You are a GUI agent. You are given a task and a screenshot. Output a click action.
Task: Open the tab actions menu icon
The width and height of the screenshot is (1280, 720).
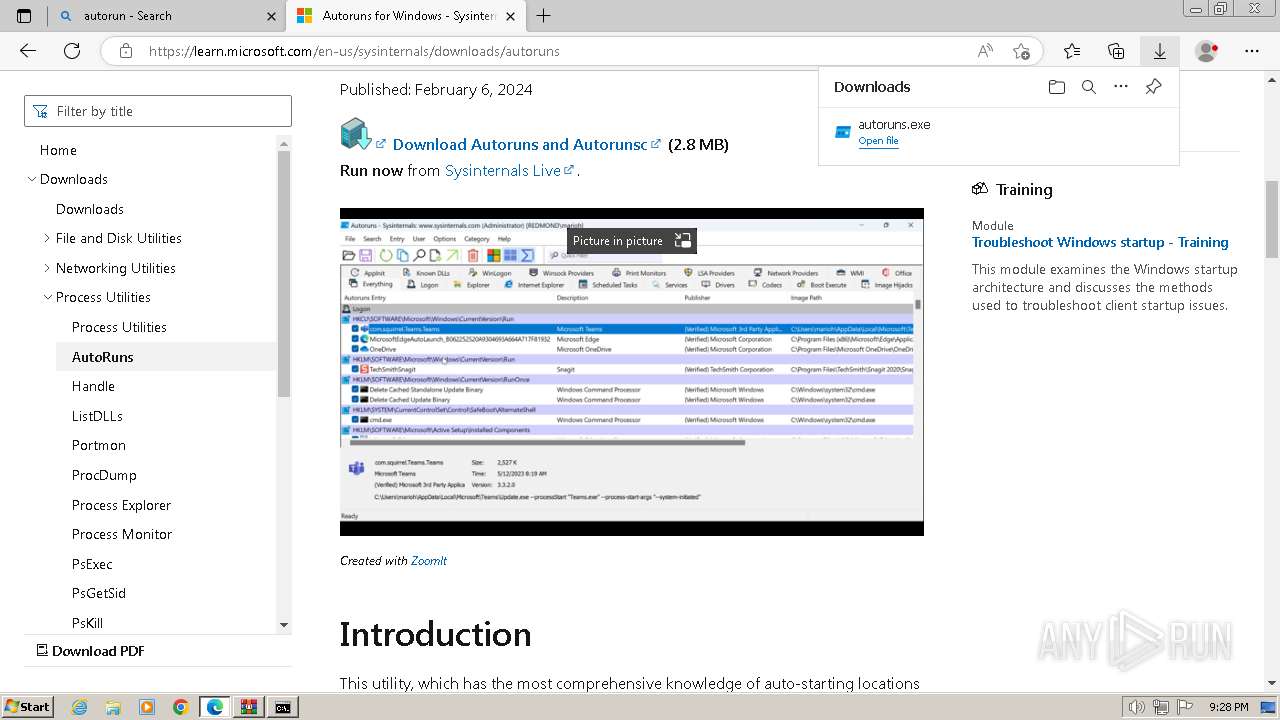(24, 16)
